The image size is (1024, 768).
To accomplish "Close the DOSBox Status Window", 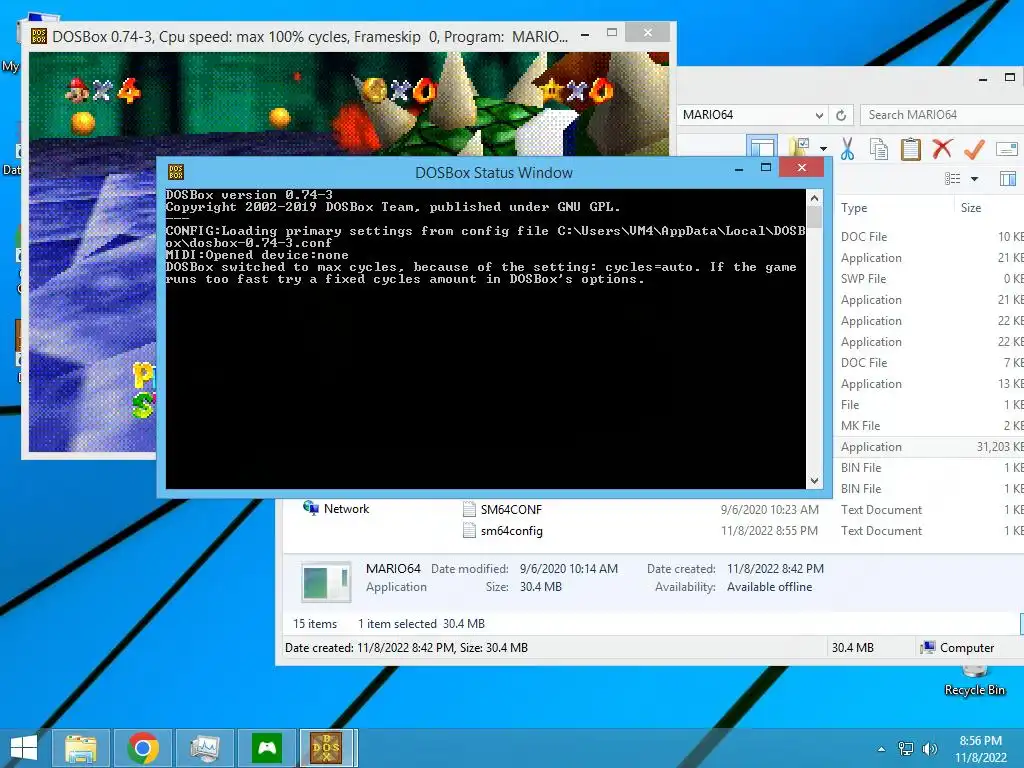I will tap(802, 168).
